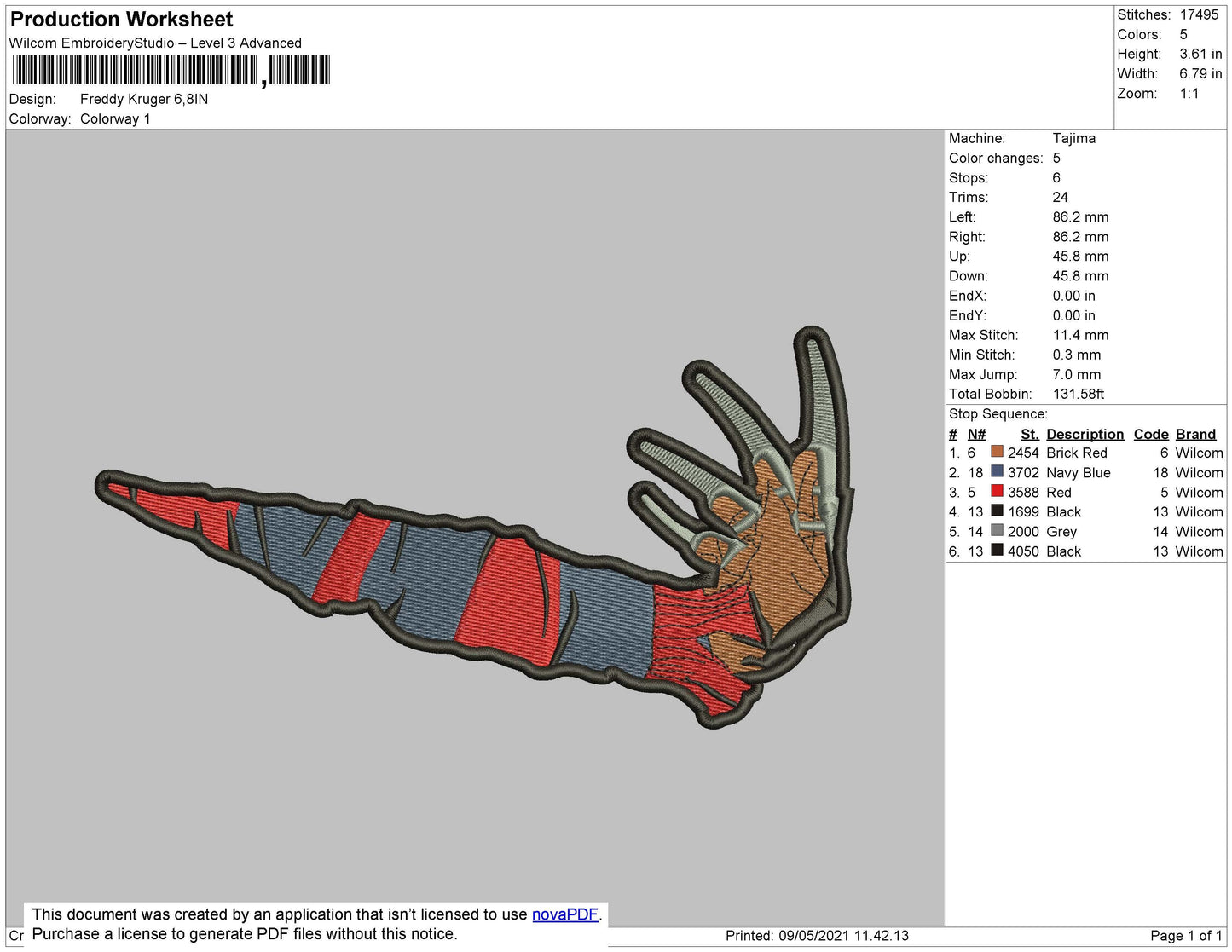Click the Navy Blue color swatch
The image size is (1232, 952).
[997, 471]
